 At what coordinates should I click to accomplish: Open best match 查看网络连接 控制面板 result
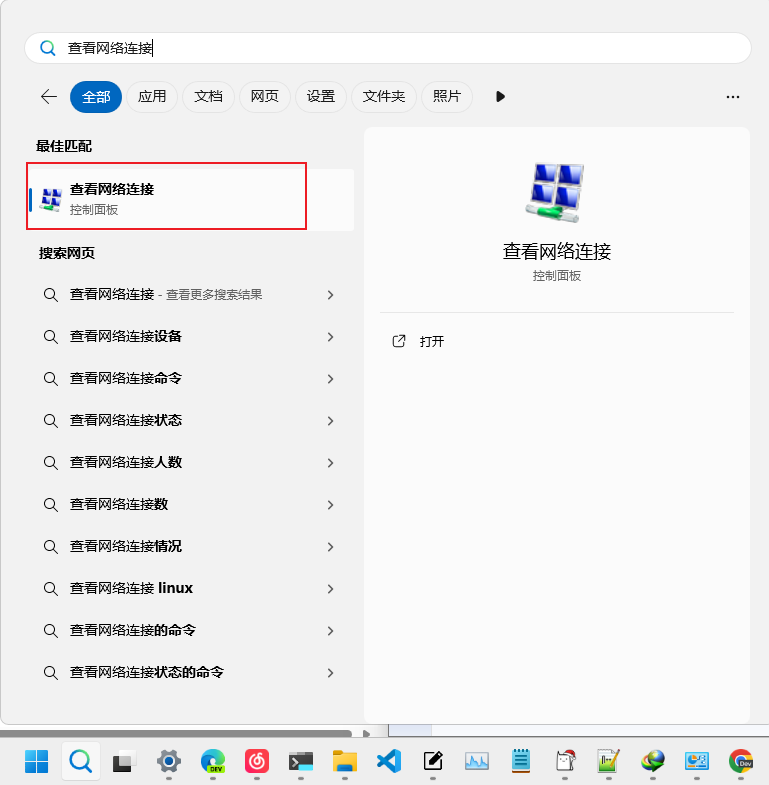pos(190,200)
